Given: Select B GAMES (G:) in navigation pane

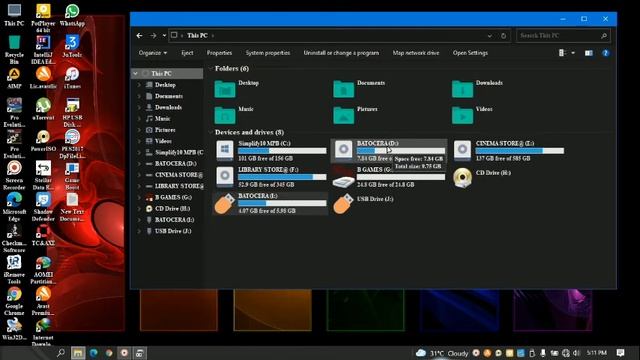Looking at the screenshot, I should tap(173, 198).
